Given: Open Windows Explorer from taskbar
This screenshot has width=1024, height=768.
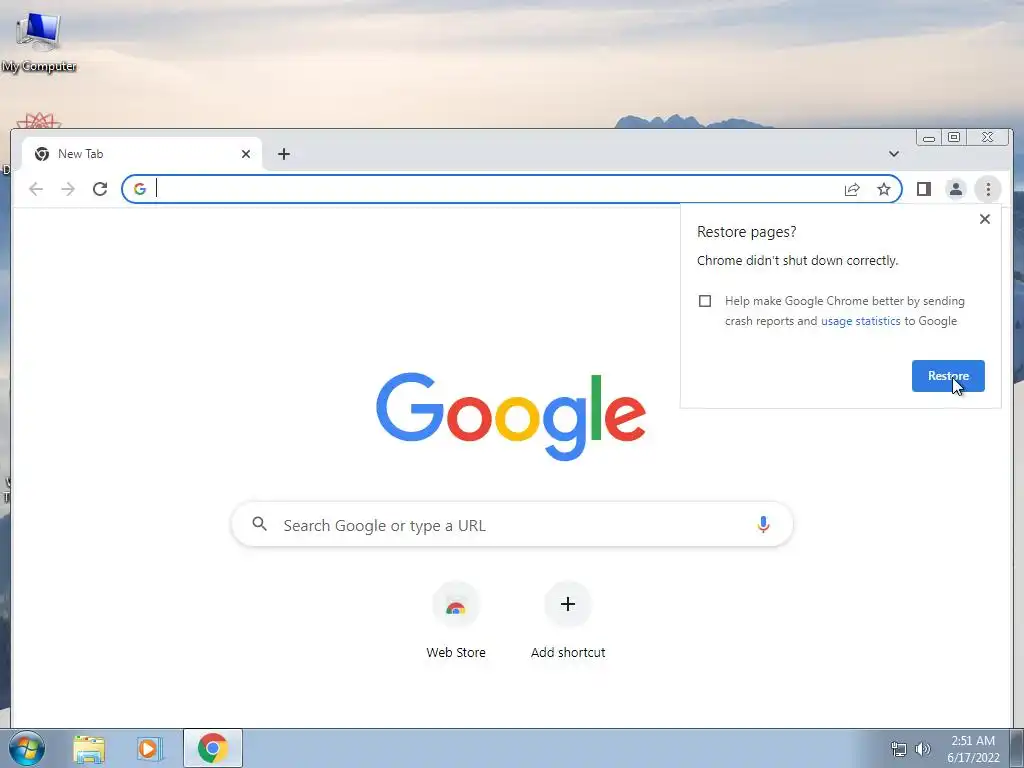Looking at the screenshot, I should pyautogui.click(x=89, y=748).
